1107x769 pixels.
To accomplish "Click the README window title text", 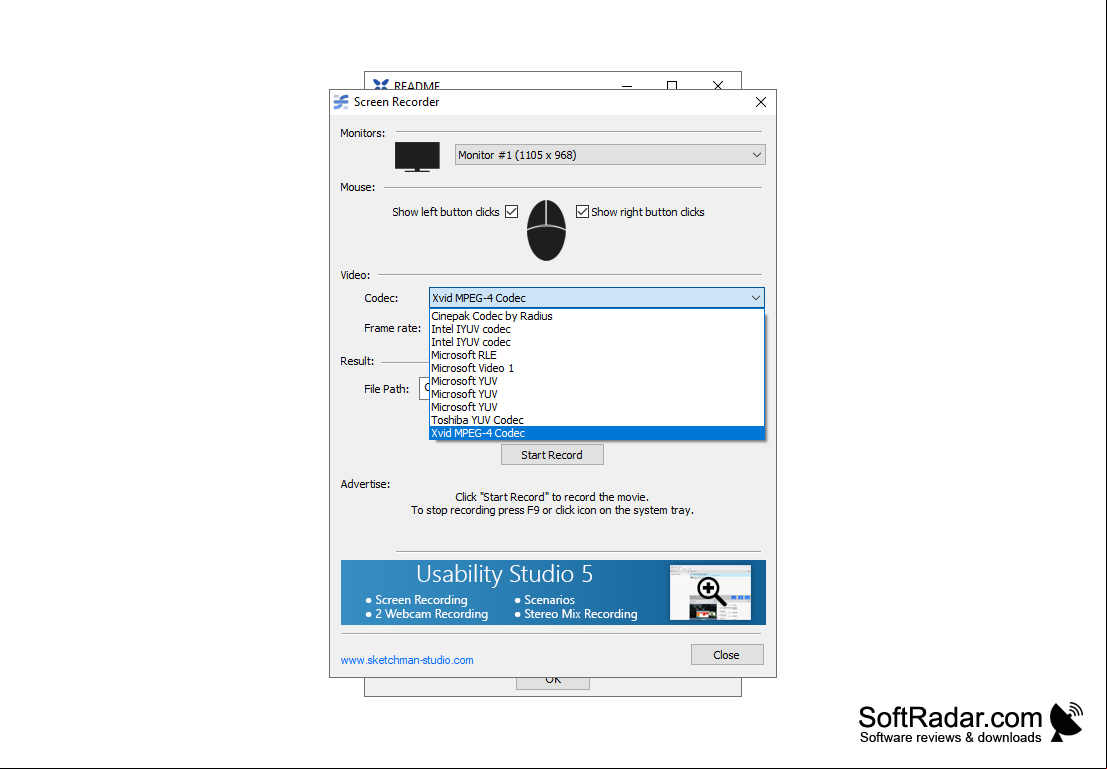I will [417, 85].
